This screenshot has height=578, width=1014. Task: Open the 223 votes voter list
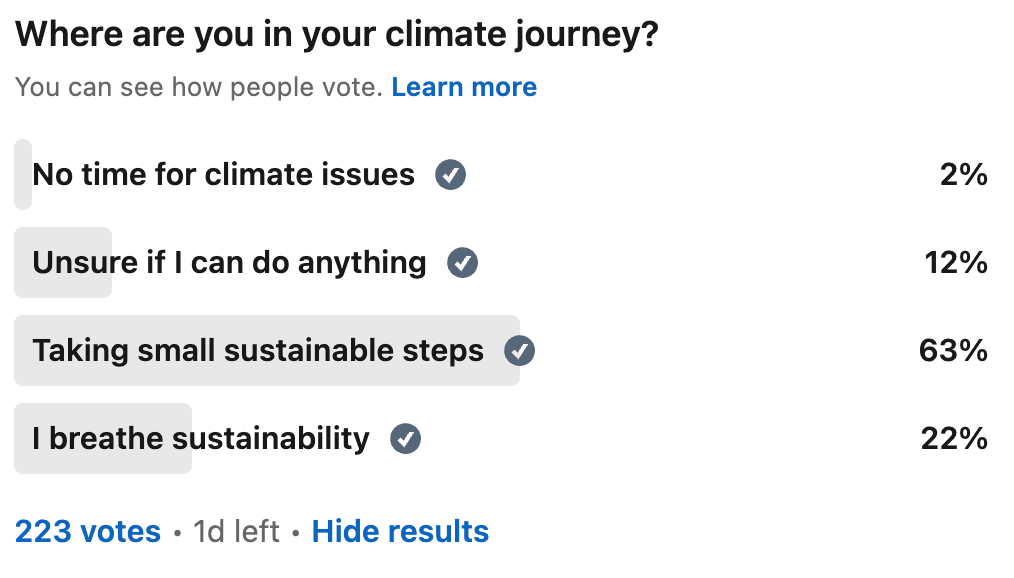coord(88,531)
